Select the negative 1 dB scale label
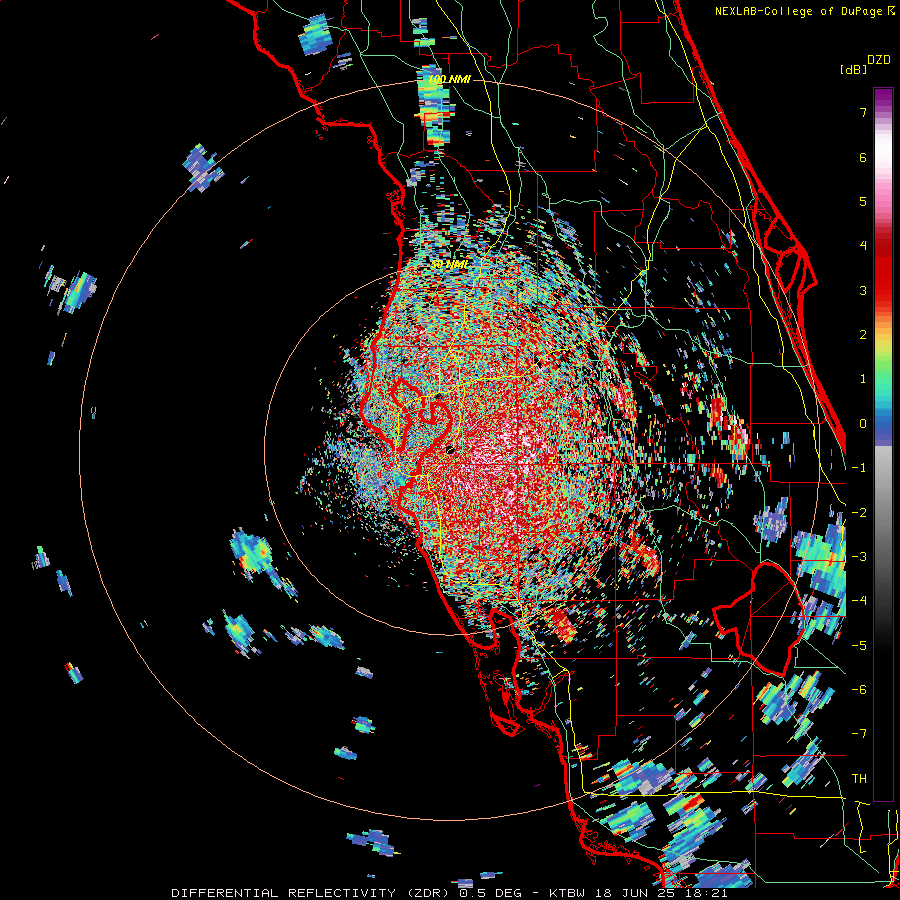Screen dimensions: 900x900 (x=859, y=468)
